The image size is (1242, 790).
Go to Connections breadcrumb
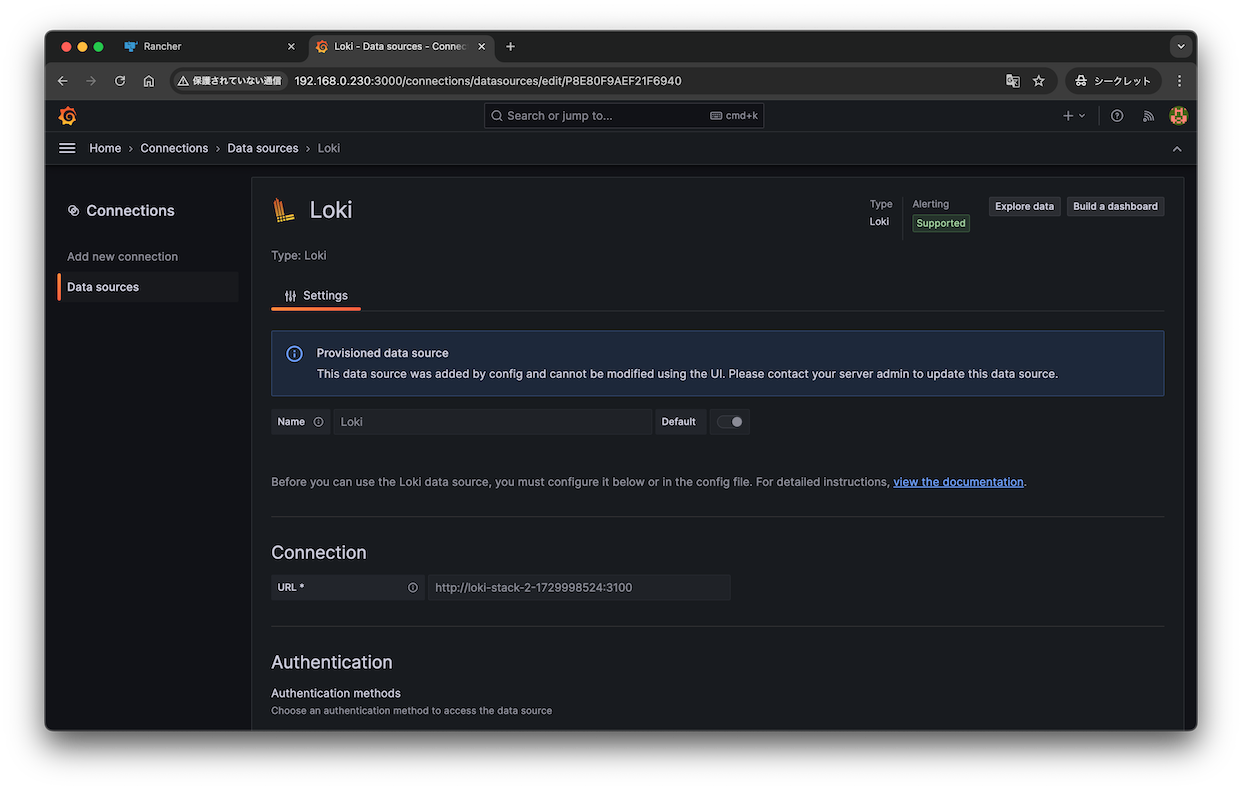(174, 148)
